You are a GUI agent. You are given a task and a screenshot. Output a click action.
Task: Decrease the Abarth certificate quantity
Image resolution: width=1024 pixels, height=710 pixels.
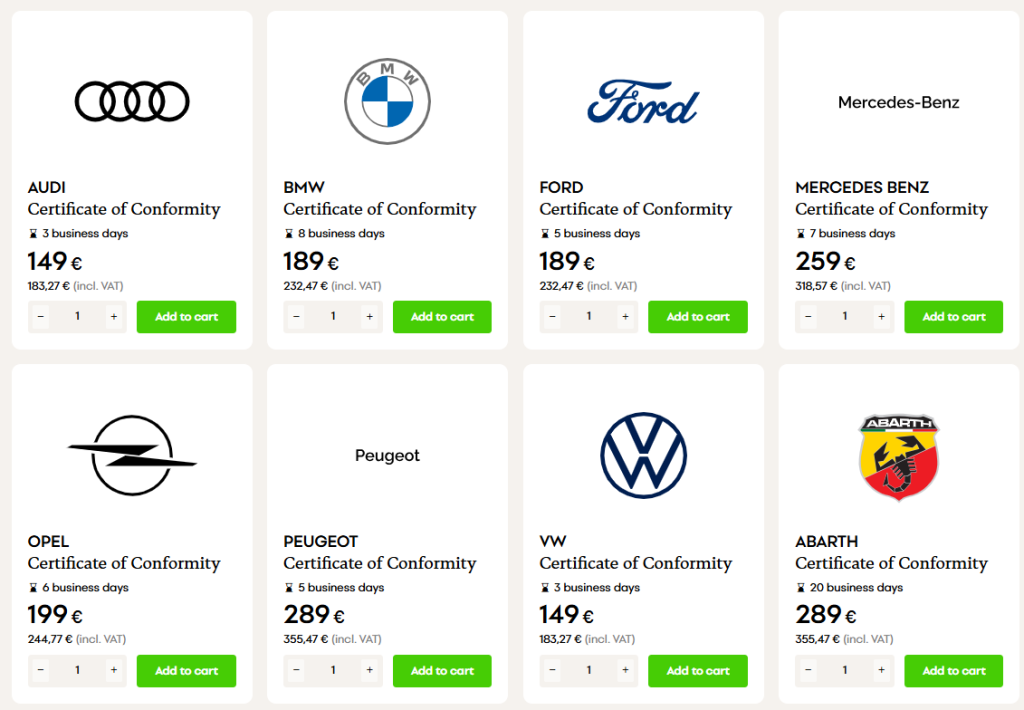[x=808, y=670]
